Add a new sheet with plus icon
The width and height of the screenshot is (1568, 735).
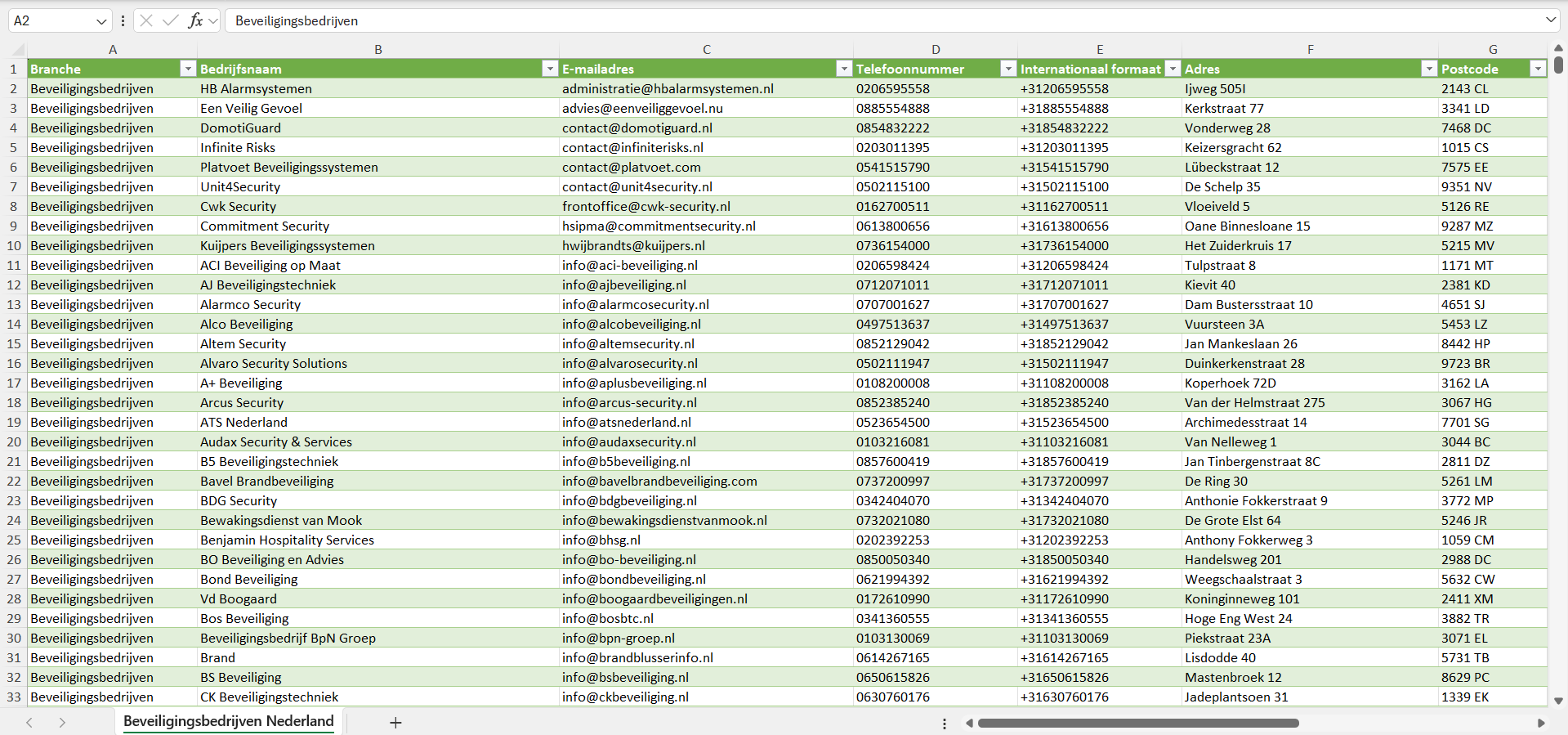[x=395, y=723]
